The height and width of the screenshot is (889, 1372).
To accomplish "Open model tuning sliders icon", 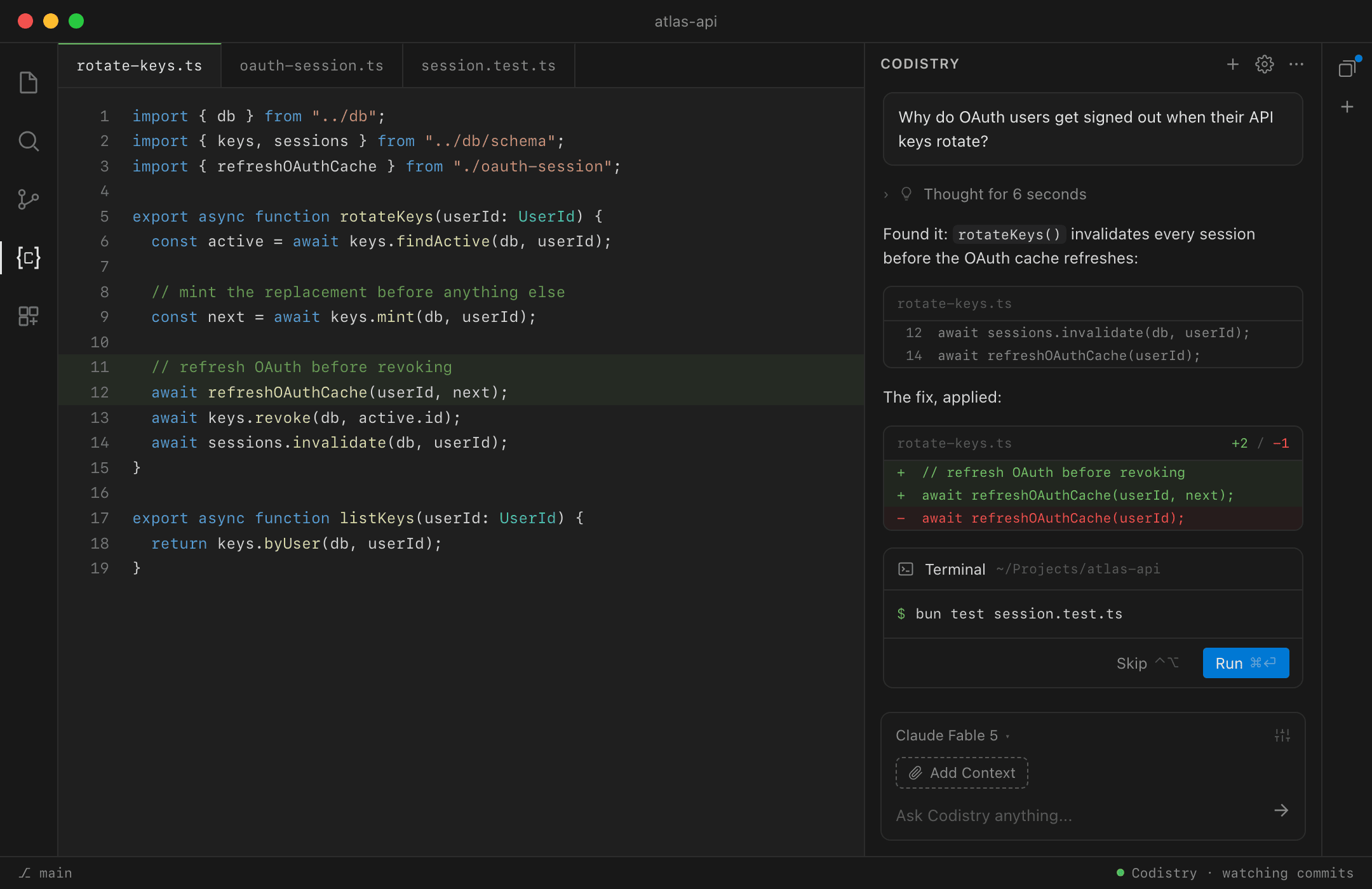I will [1282, 735].
